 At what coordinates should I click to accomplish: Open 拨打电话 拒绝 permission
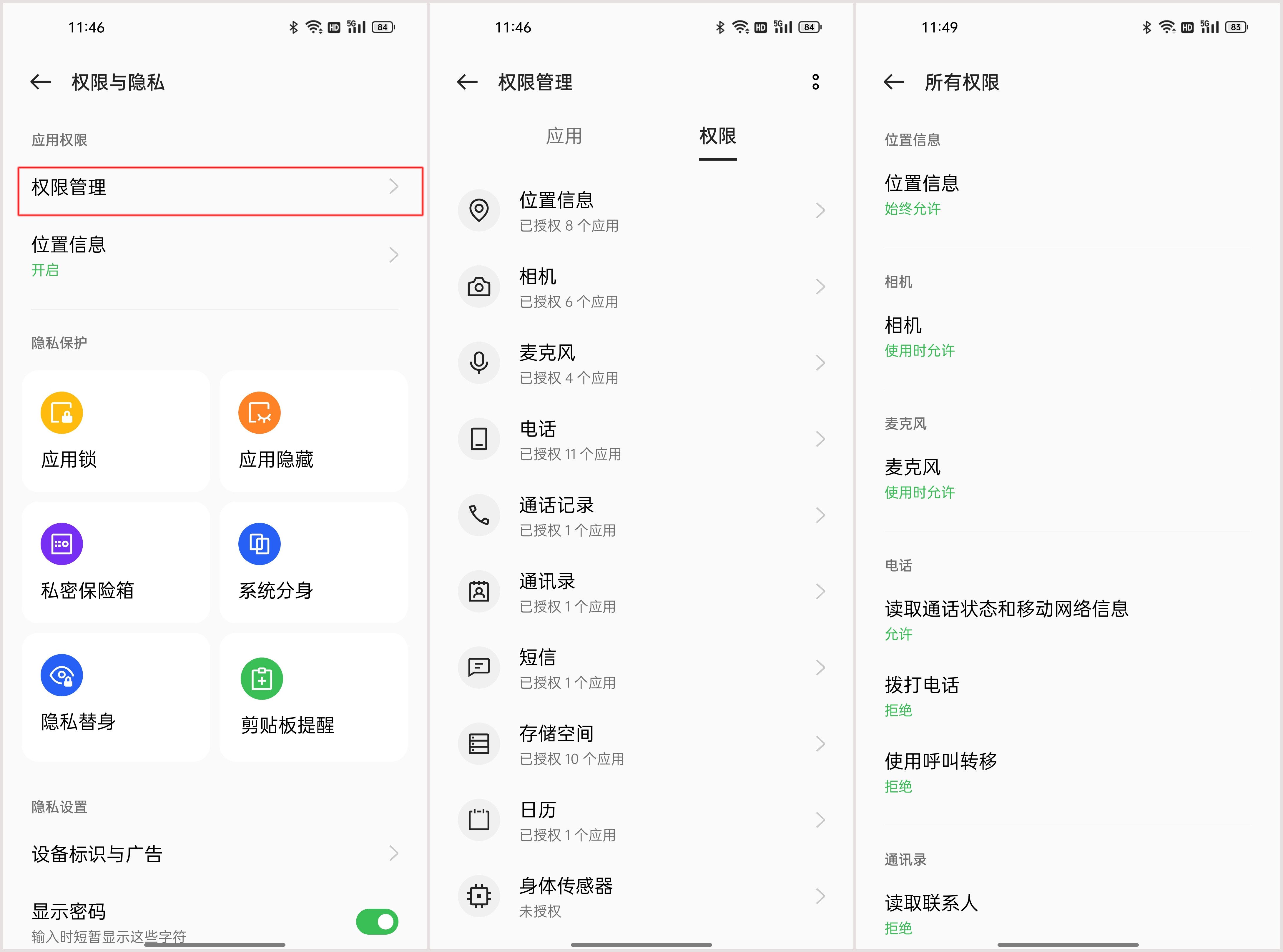coord(1068,697)
